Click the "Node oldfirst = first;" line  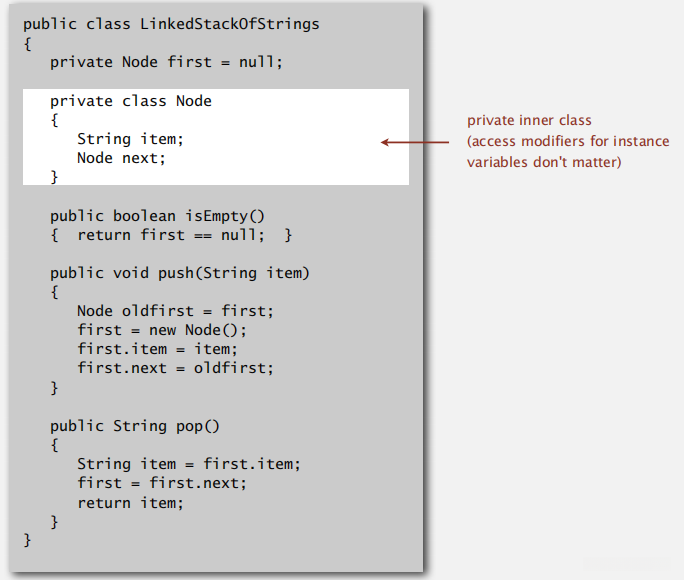(175, 311)
